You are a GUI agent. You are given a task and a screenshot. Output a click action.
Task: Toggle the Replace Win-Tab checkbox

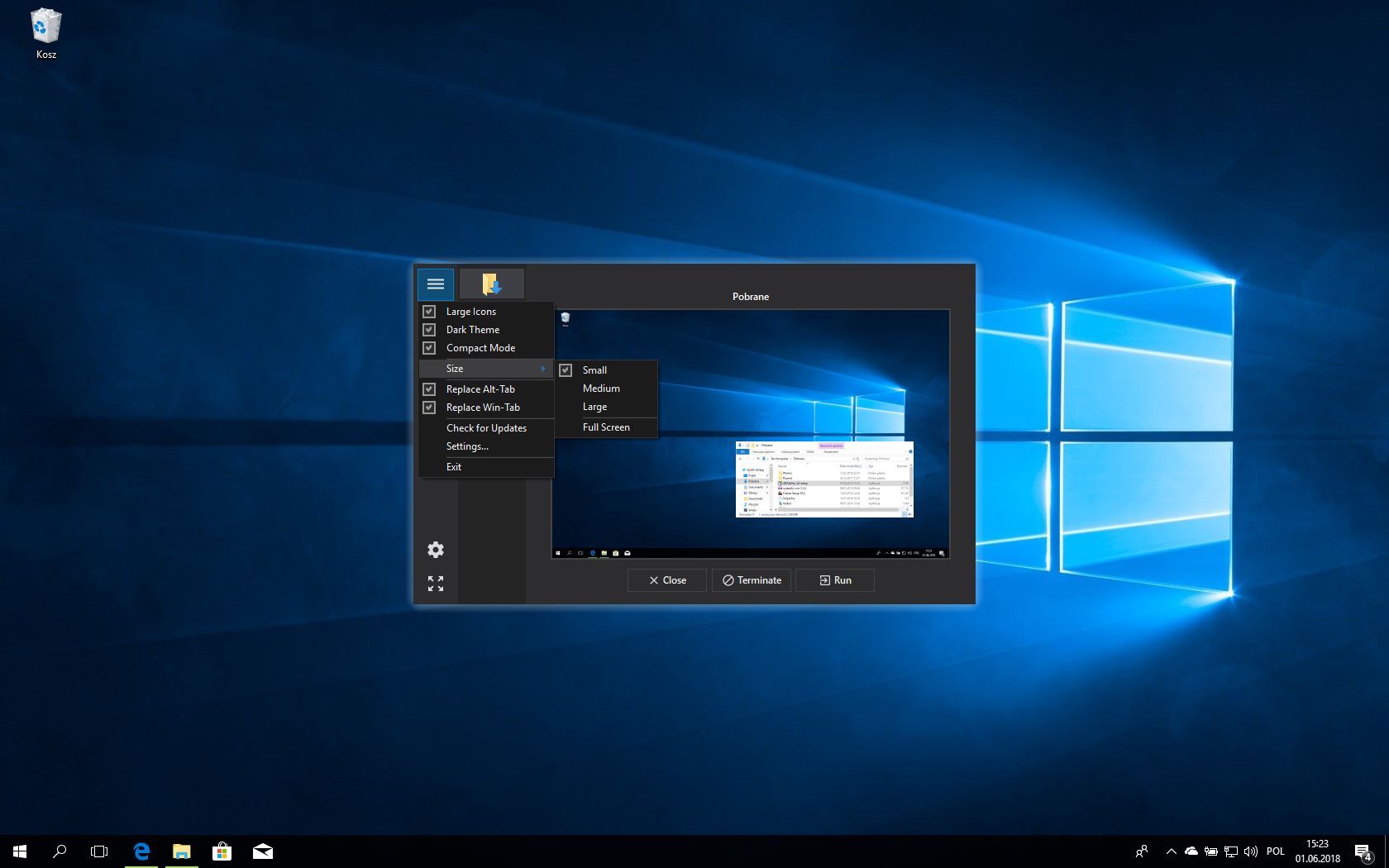tap(429, 408)
